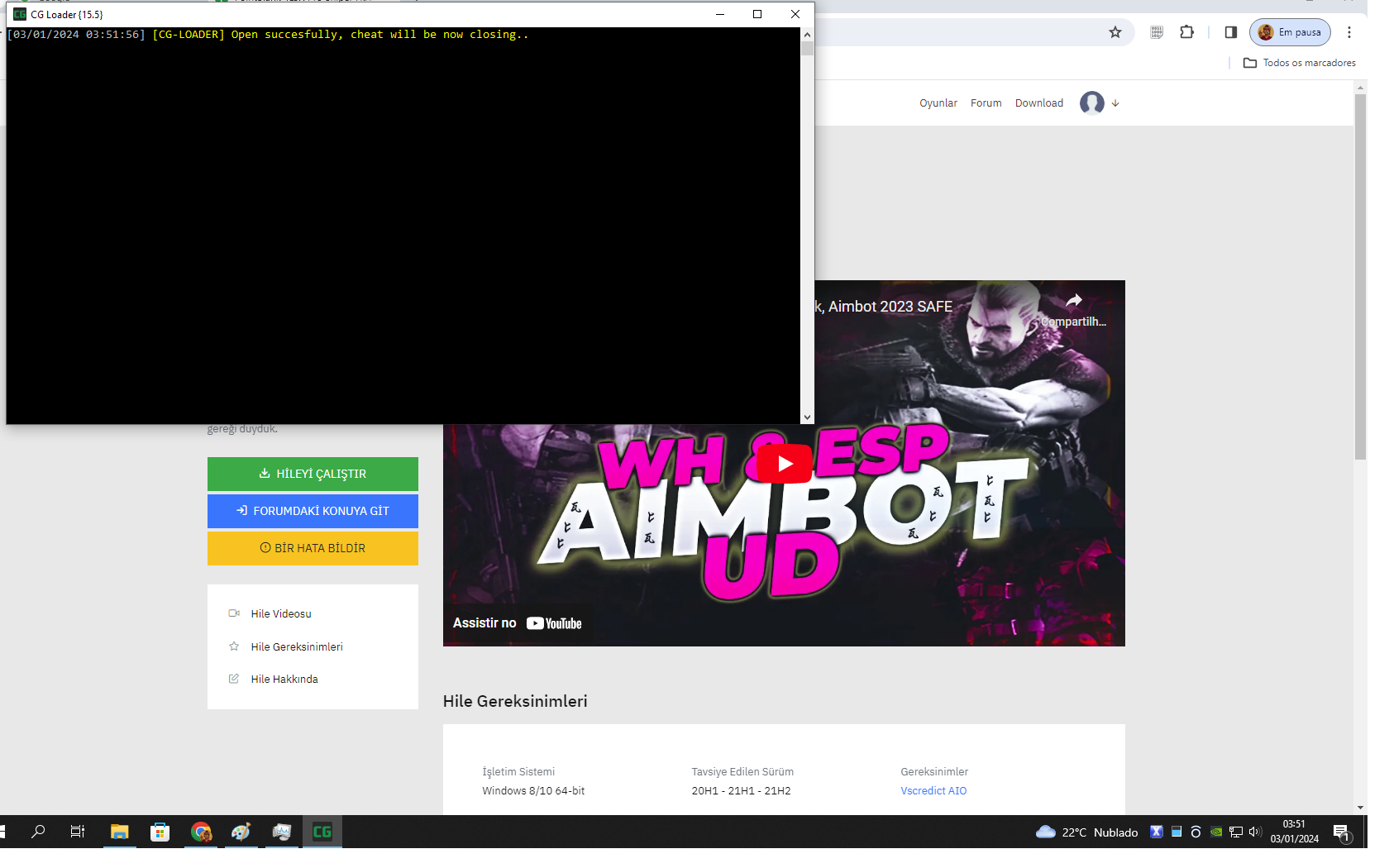Open network status tray icon
The height and width of the screenshot is (868, 1389).
[1236, 832]
